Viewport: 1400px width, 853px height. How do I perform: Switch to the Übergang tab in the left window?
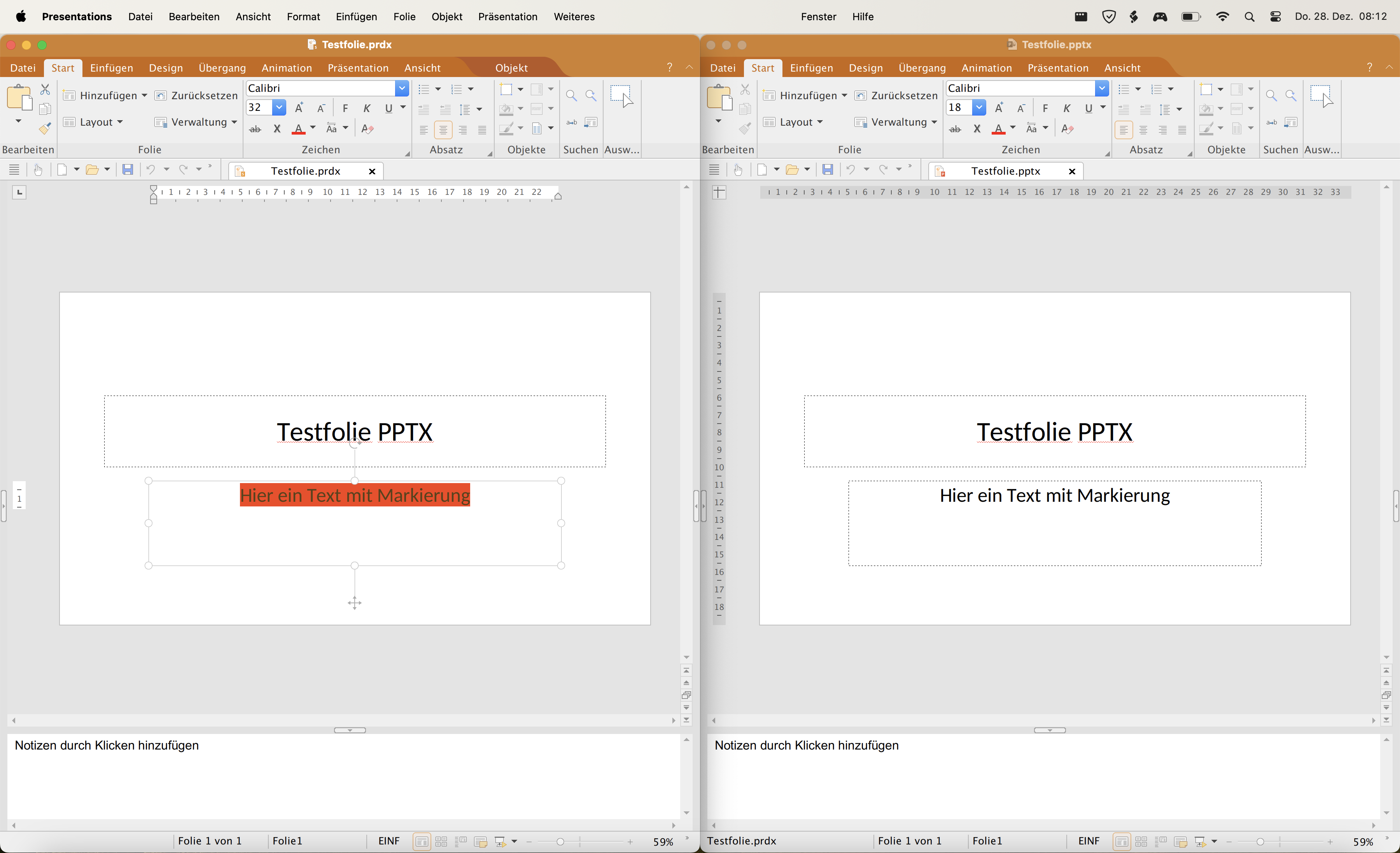pyautogui.click(x=222, y=68)
